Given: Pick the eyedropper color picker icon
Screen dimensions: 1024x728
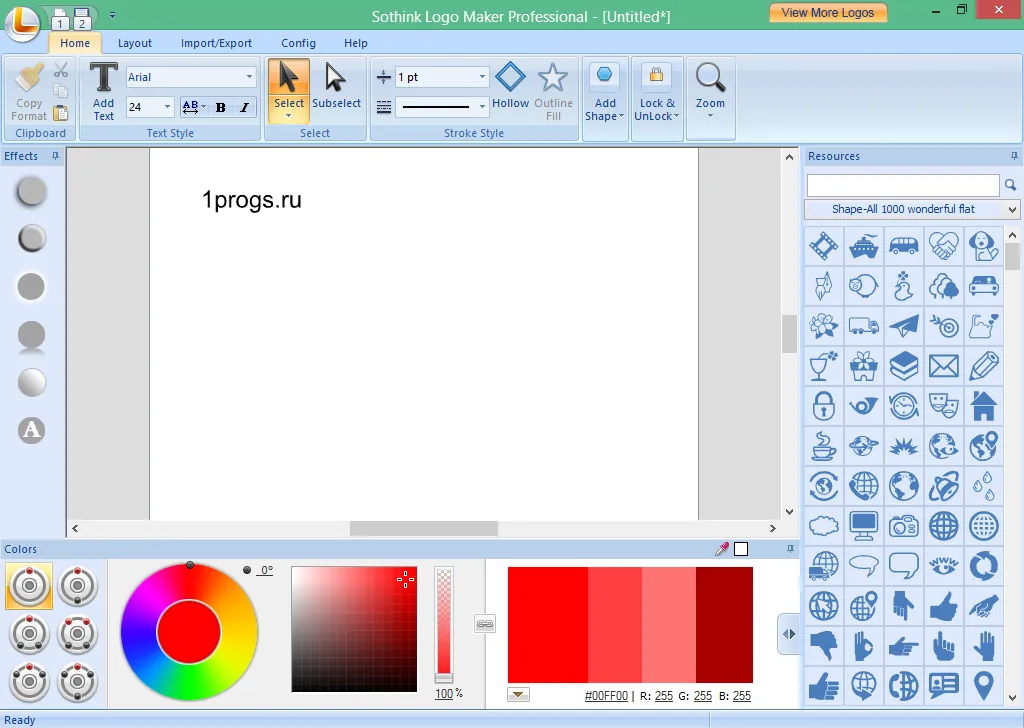Looking at the screenshot, I should tap(722, 549).
